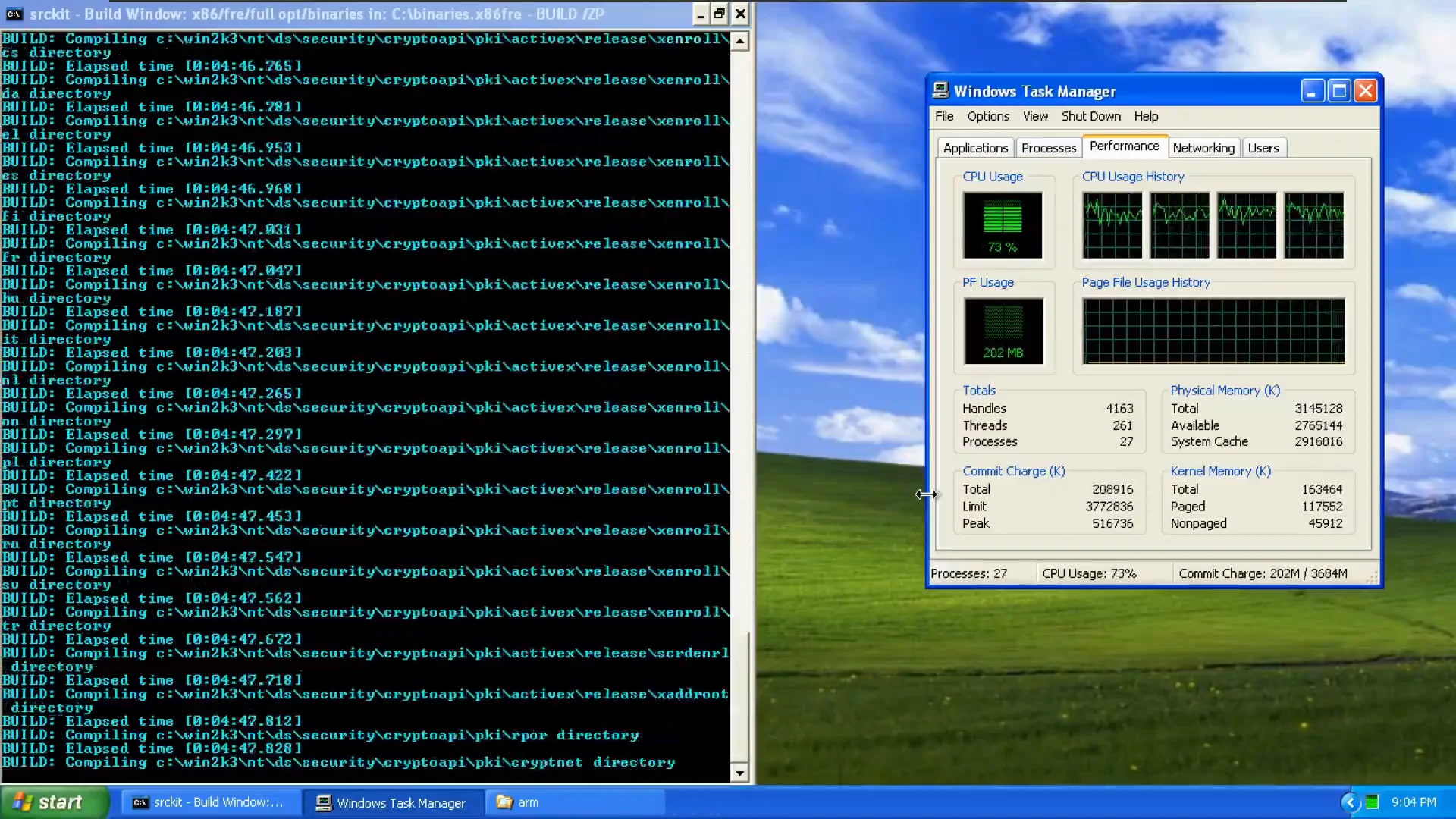Open the Help menu
1456x819 pixels.
pos(1146,116)
